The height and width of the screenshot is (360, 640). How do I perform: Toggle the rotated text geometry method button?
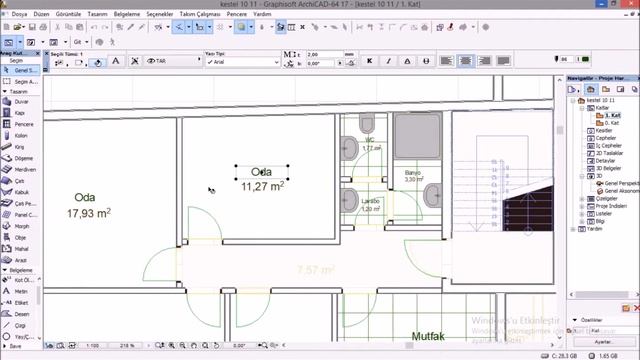click(x=98, y=63)
